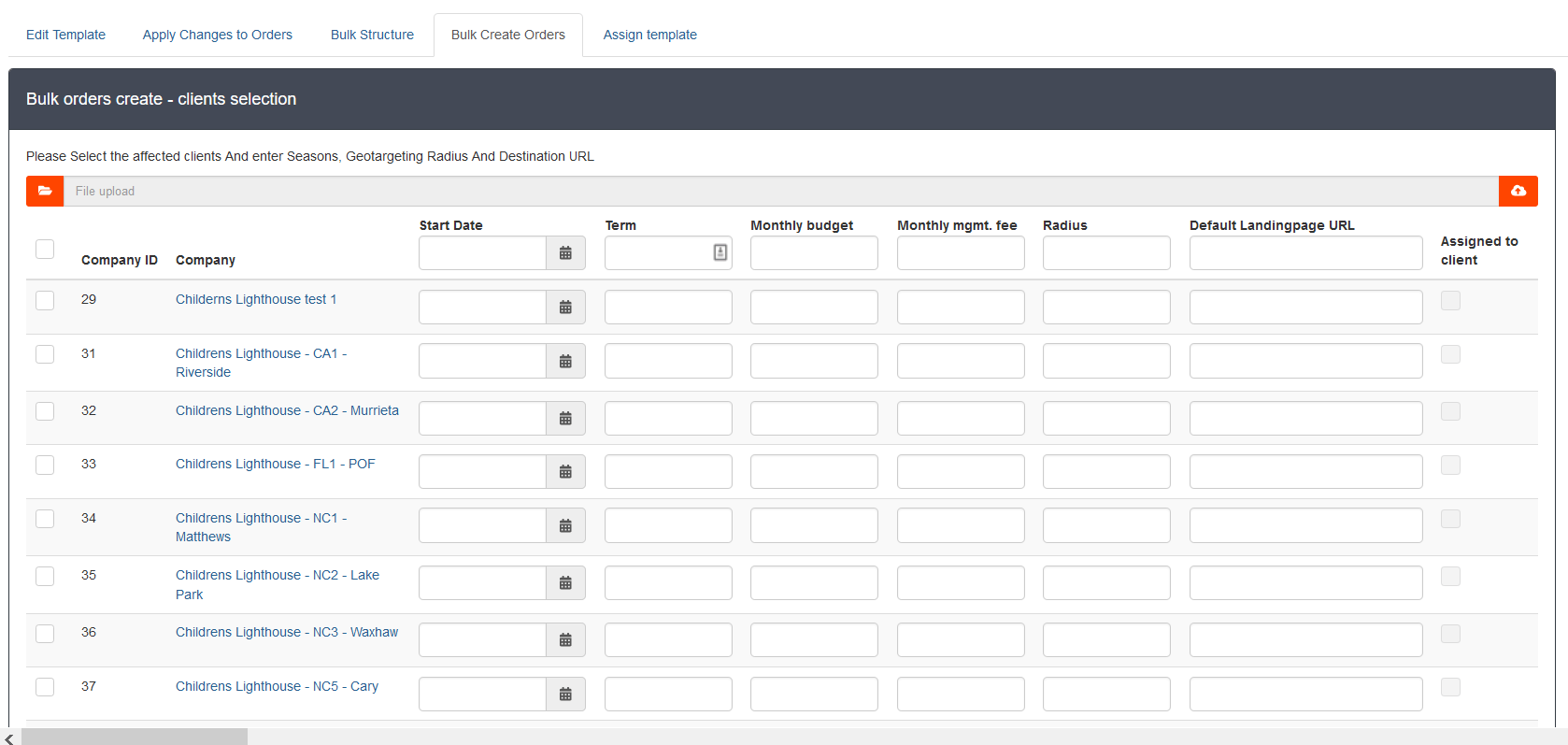Open Childrens Lighthouse - NC3 - Waxhaw link
The image size is (1568, 745).
pos(287,632)
